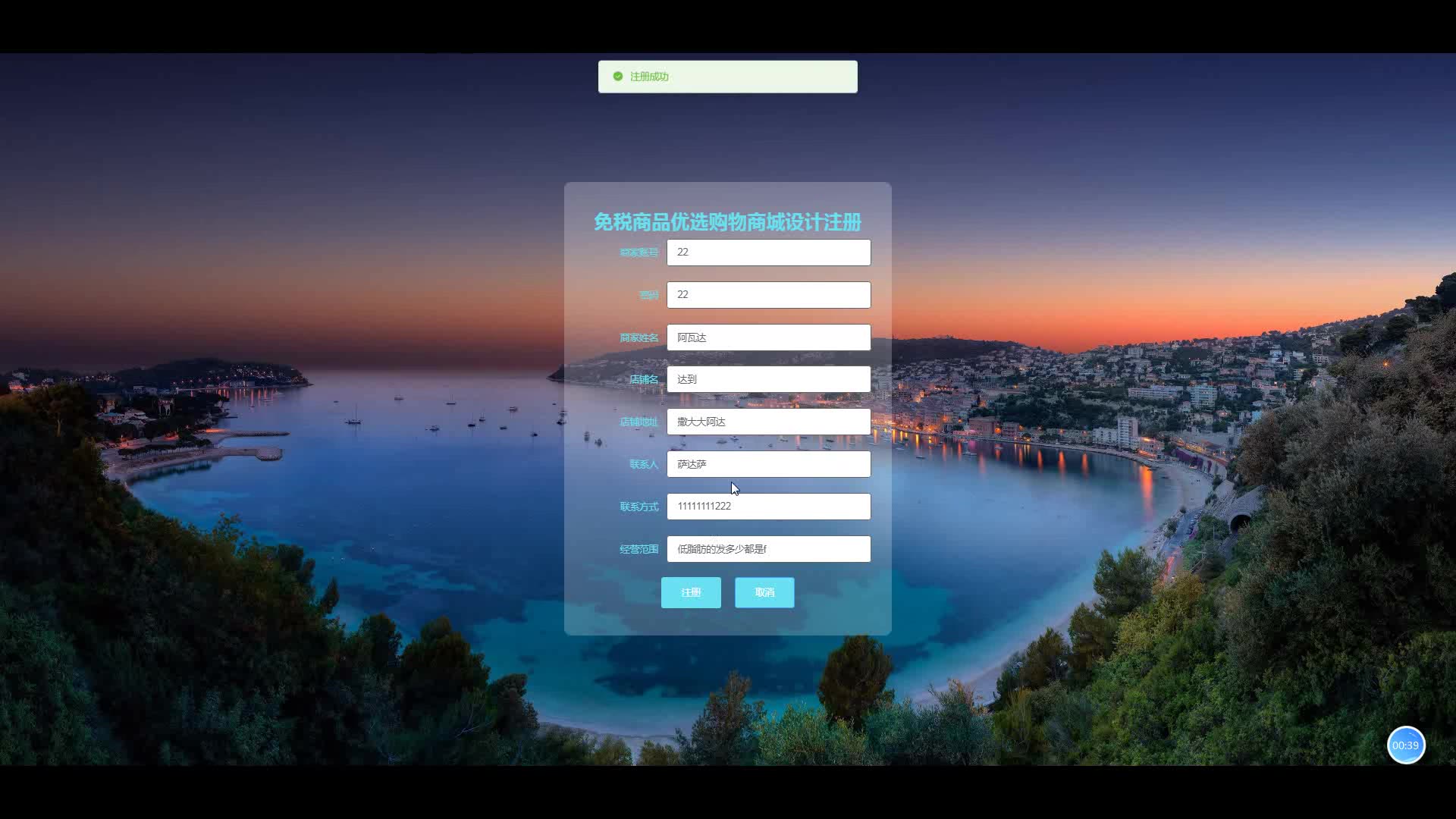This screenshot has height=819, width=1456.
Task: Click the 联系方式 field label
Action: tap(639, 507)
